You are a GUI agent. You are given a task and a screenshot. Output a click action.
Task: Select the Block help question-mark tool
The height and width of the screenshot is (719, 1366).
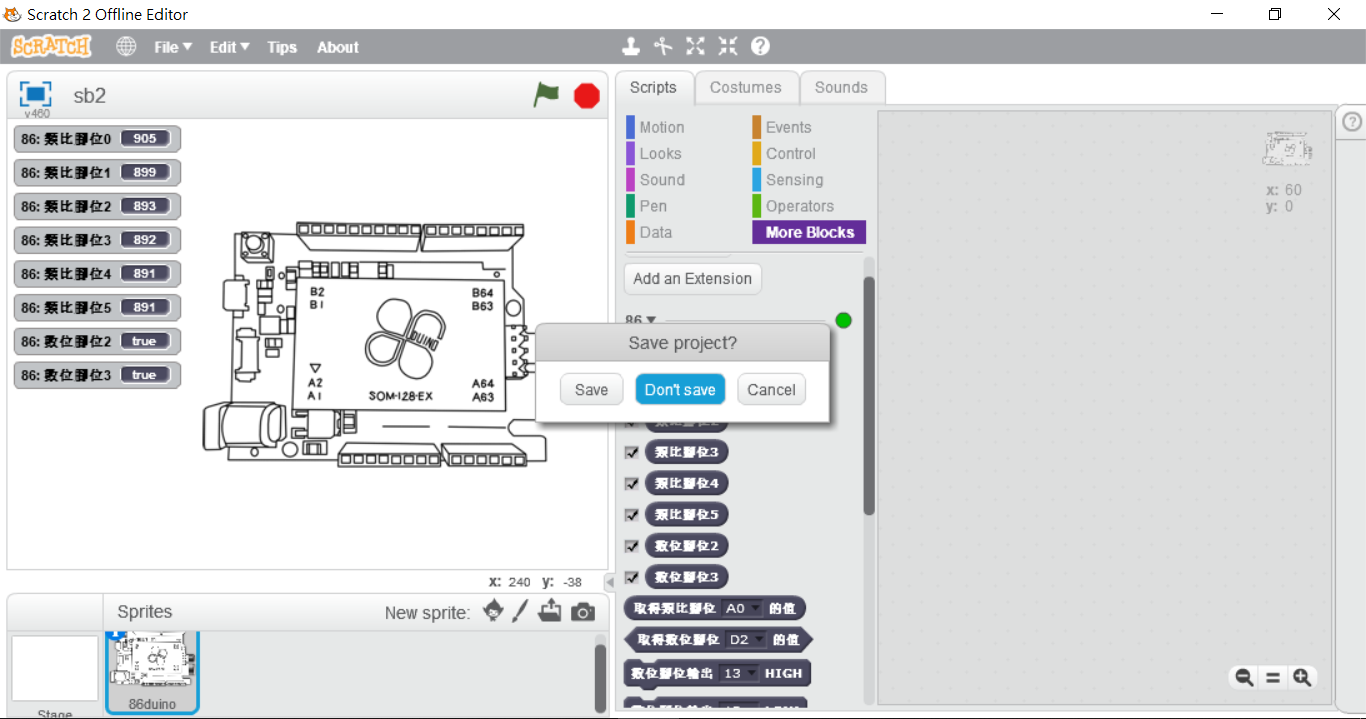760,46
